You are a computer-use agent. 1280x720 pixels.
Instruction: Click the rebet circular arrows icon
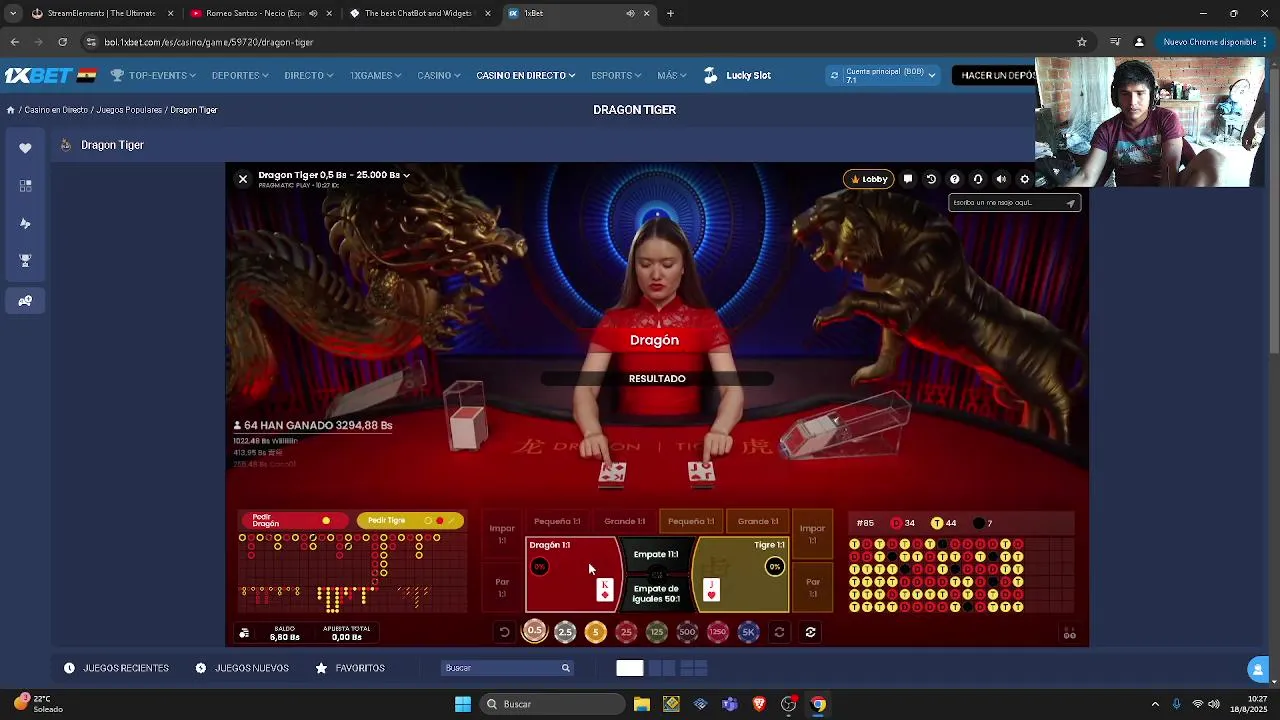click(779, 632)
